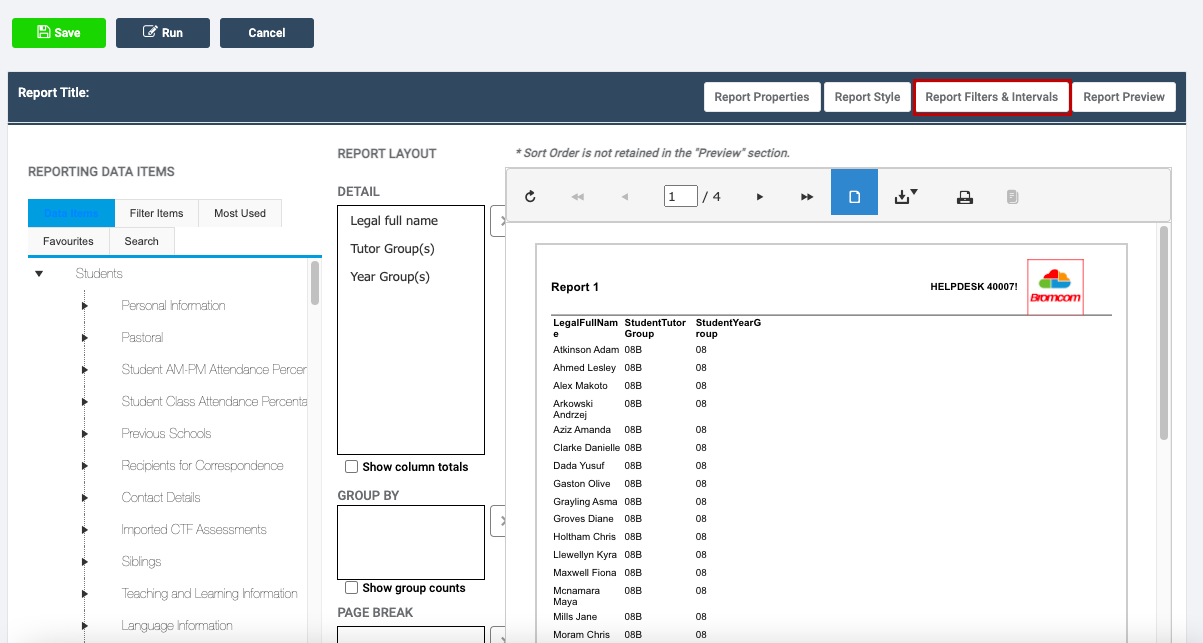Refresh the report preview

pyautogui.click(x=529, y=196)
